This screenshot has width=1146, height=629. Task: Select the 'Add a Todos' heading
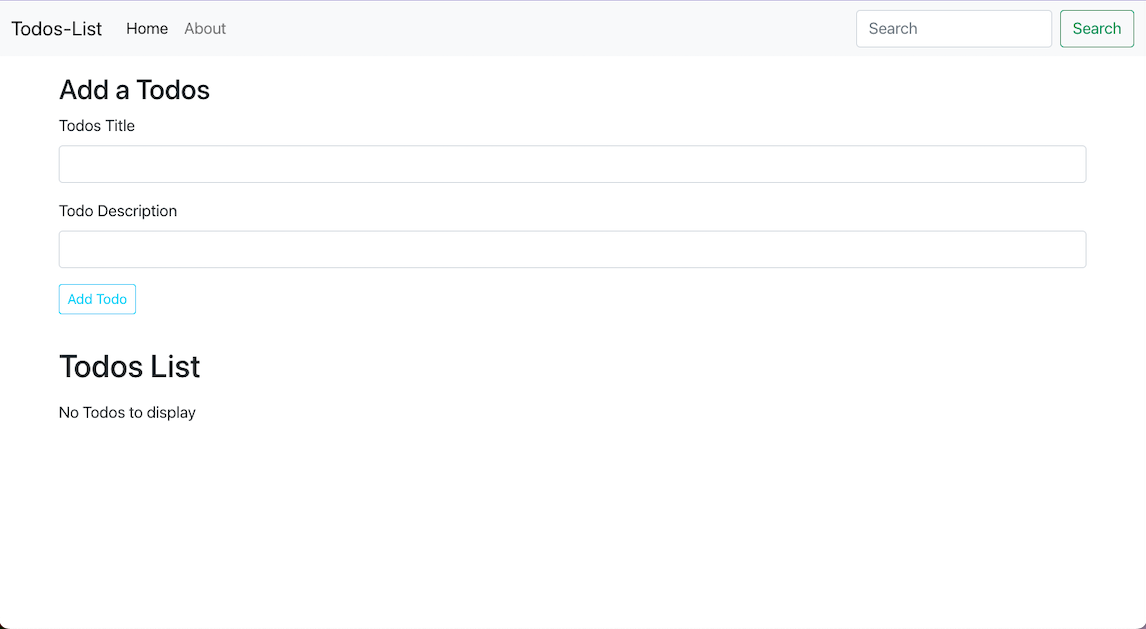[134, 90]
